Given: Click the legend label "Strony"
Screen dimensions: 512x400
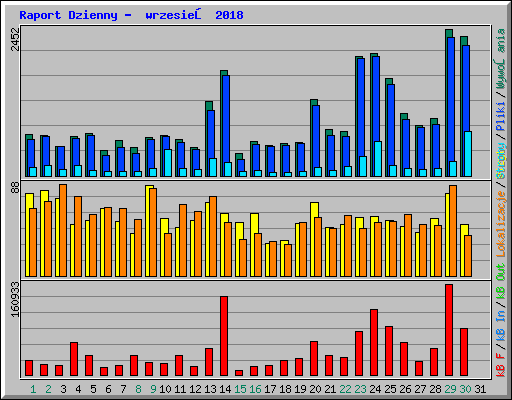Looking at the screenshot, I should tap(501, 161).
